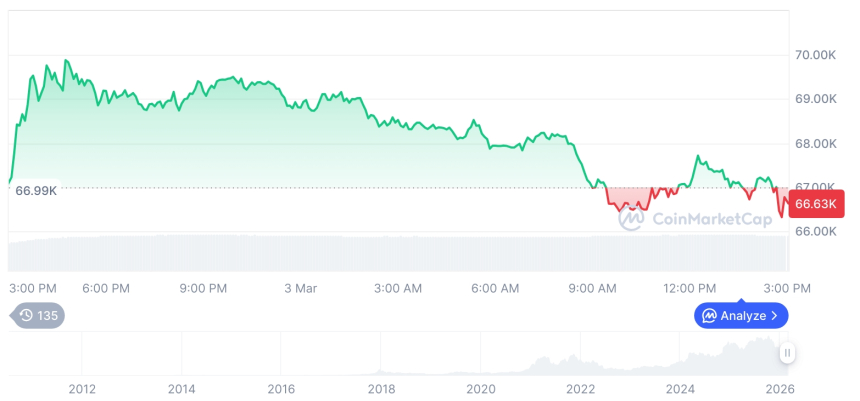Jump to 2024 in the range navigator
The width and height of the screenshot is (860, 401).
[680, 389]
